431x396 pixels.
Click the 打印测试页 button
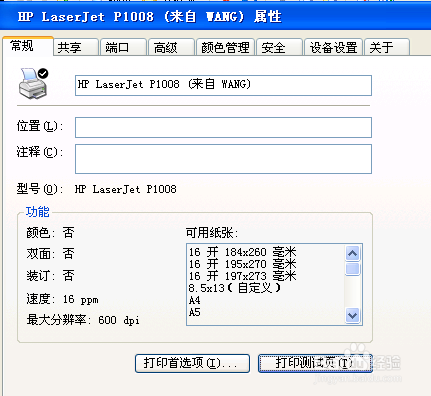[315, 363]
